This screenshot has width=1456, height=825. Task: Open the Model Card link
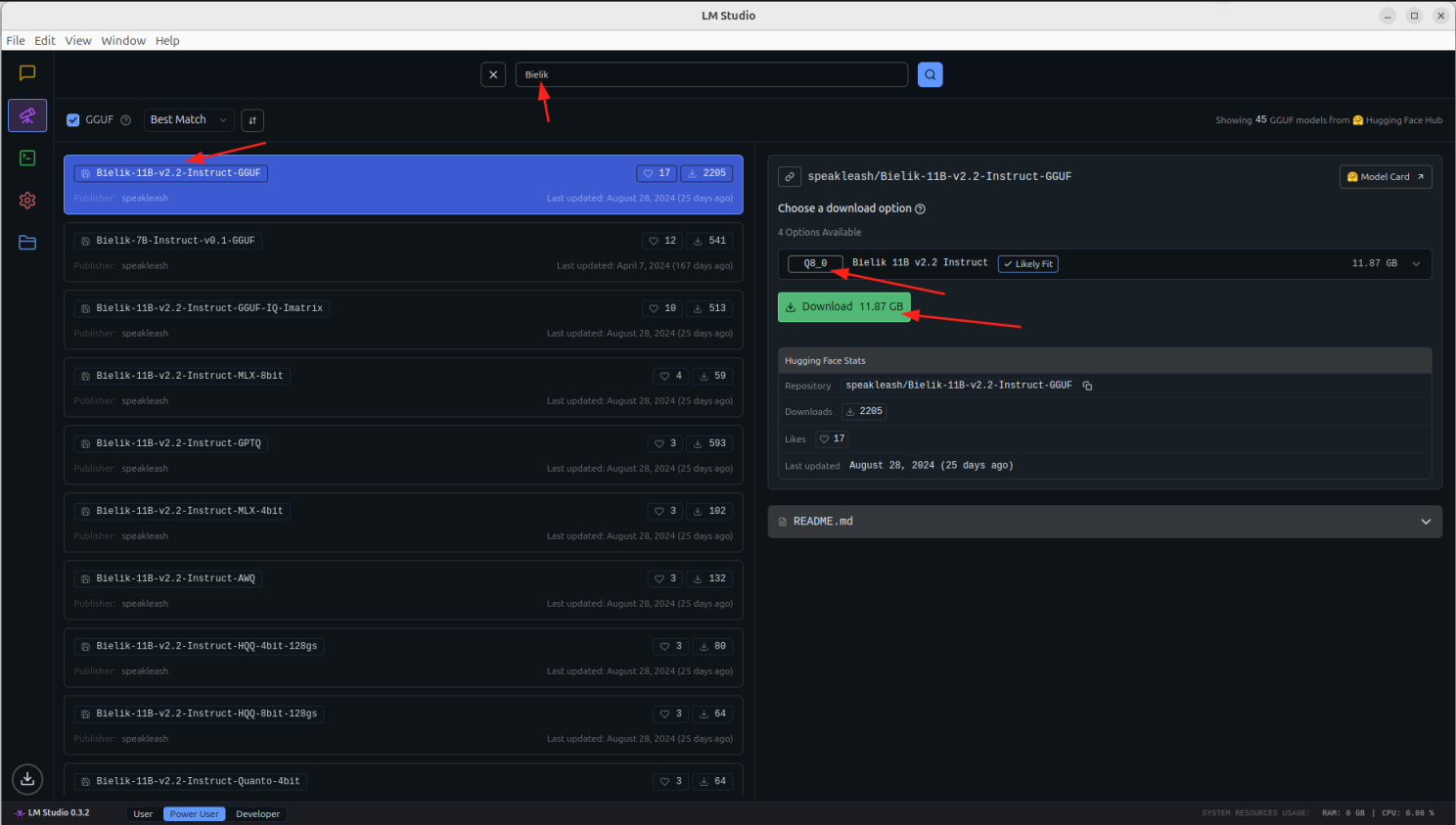pyautogui.click(x=1385, y=177)
